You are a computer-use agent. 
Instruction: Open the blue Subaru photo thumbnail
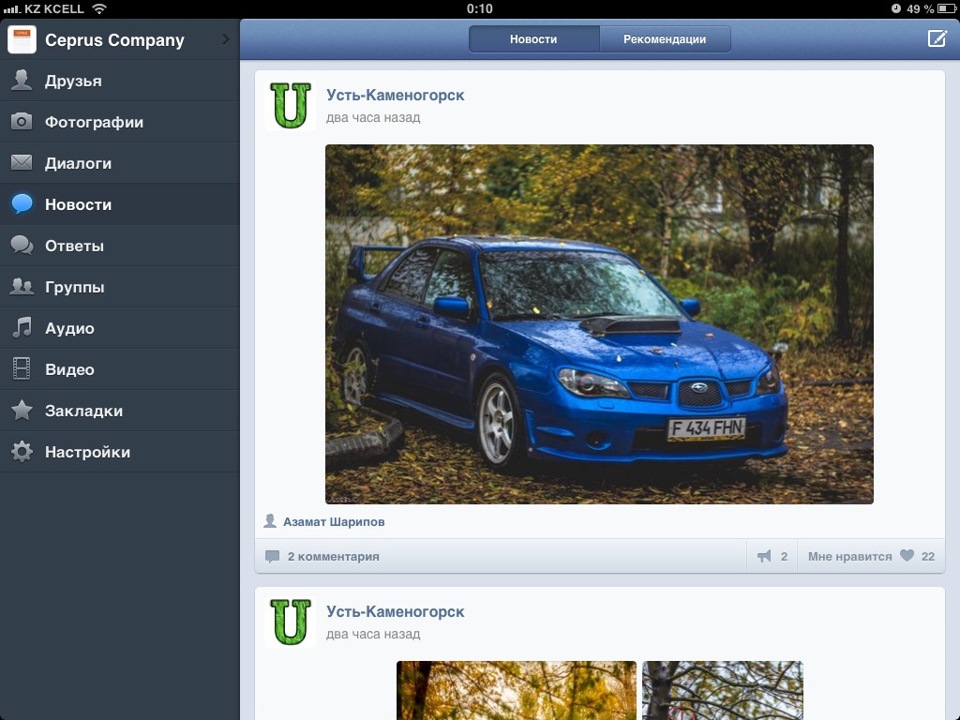pos(598,323)
